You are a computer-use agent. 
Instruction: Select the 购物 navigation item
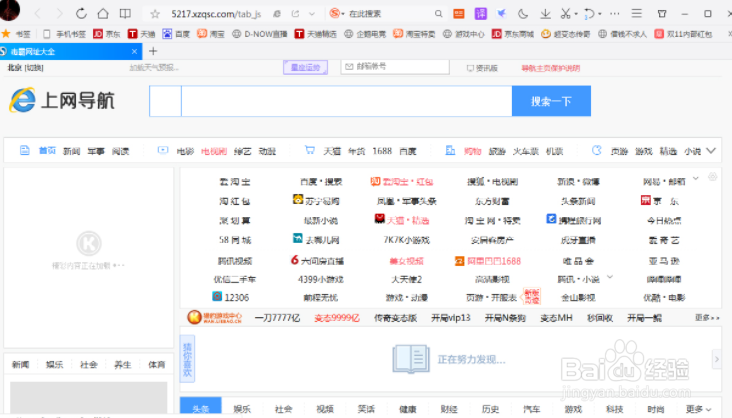[x=472, y=151]
